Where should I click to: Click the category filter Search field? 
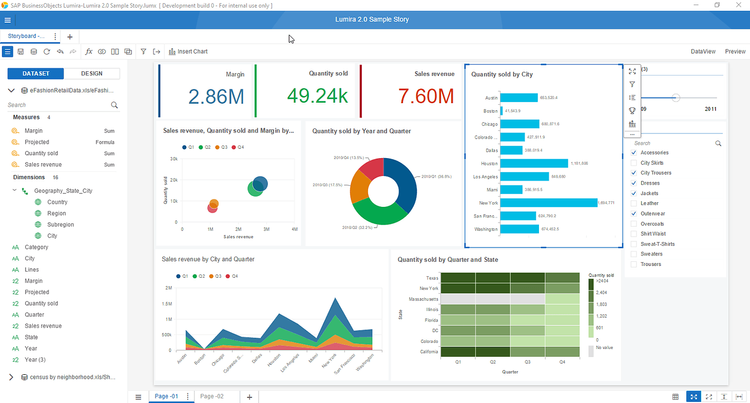coord(672,143)
